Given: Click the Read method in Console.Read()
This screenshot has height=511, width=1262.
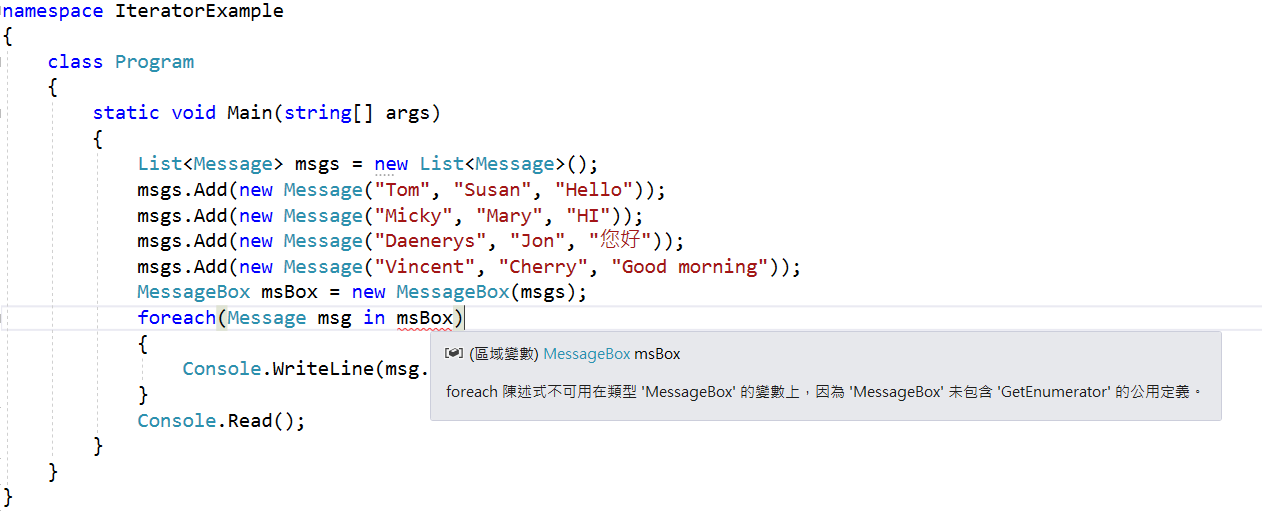Looking at the screenshot, I should tap(250, 421).
